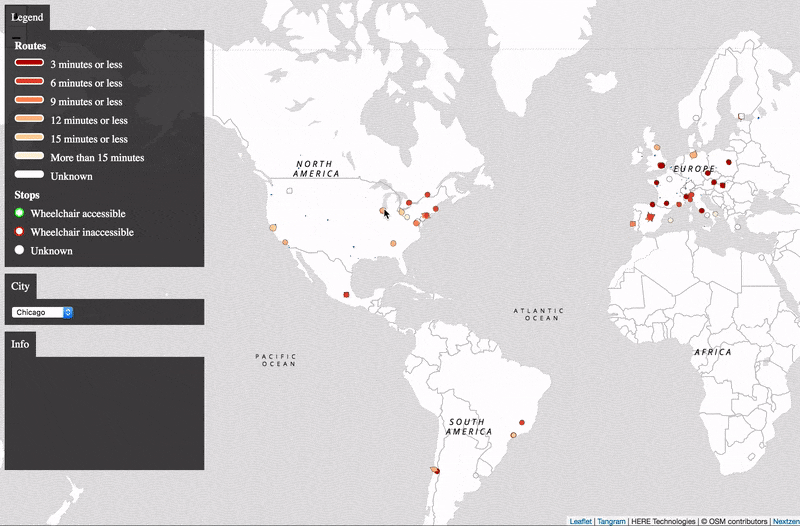Click the 'Wheelchair accessible' legend label
Image resolution: width=800 pixels, height=526 pixels.
tap(78, 213)
